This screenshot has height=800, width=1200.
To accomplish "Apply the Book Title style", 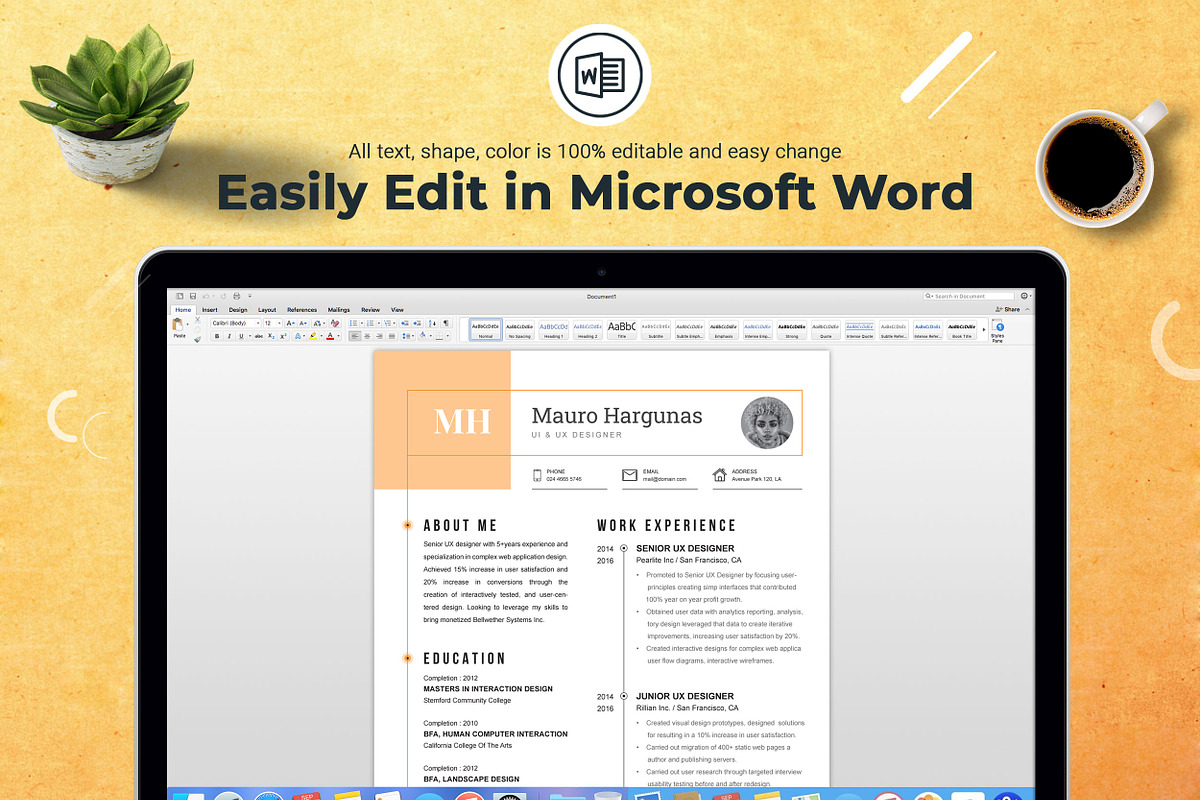I will (962, 330).
